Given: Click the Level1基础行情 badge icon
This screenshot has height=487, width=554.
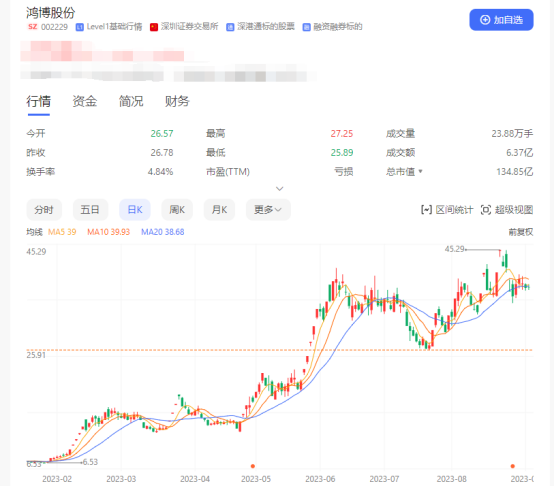Looking at the screenshot, I should 80,27.
